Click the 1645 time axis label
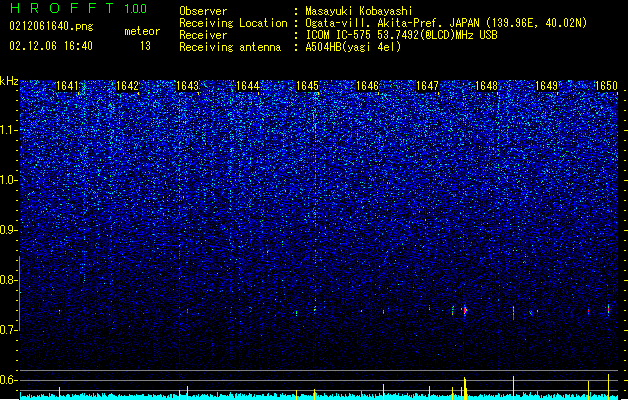Viewport: 629px width, 400px height. pyautogui.click(x=307, y=86)
